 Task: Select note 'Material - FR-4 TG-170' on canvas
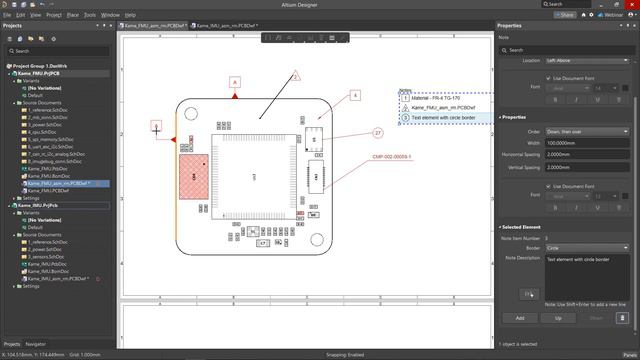pos(436,98)
